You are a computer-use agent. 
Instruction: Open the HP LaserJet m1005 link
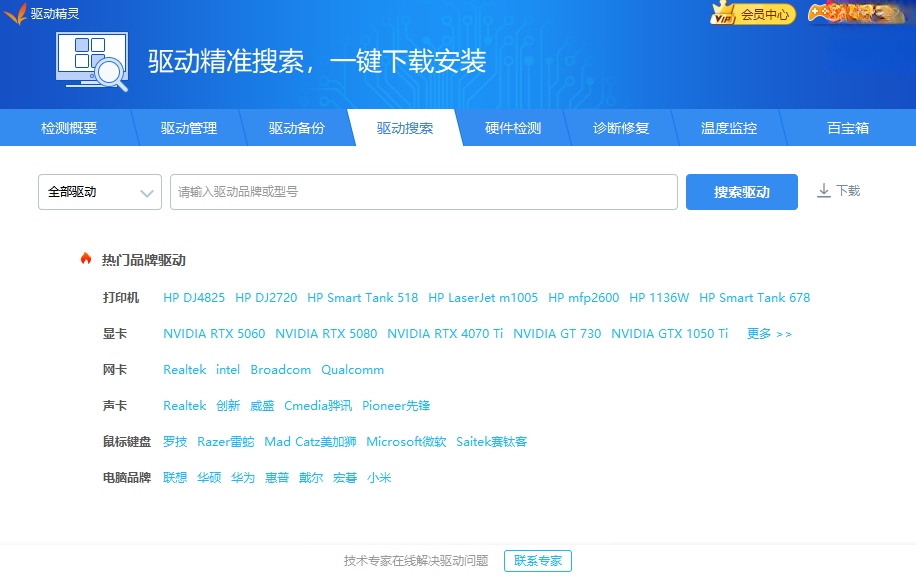tap(483, 298)
